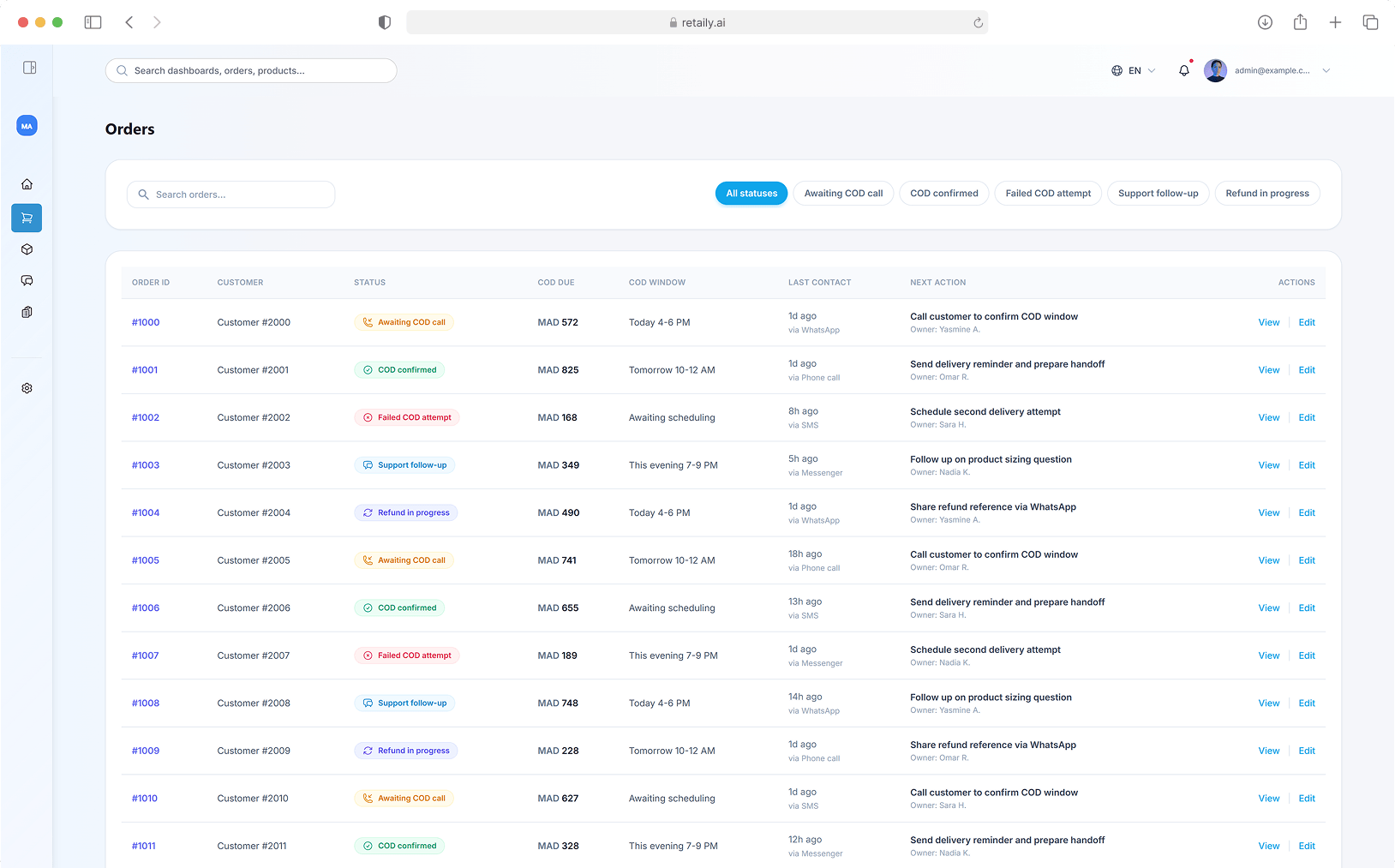Collapse the sidebar panel toggle icon
Screen dimensions: 1395x868
click(x=29, y=68)
